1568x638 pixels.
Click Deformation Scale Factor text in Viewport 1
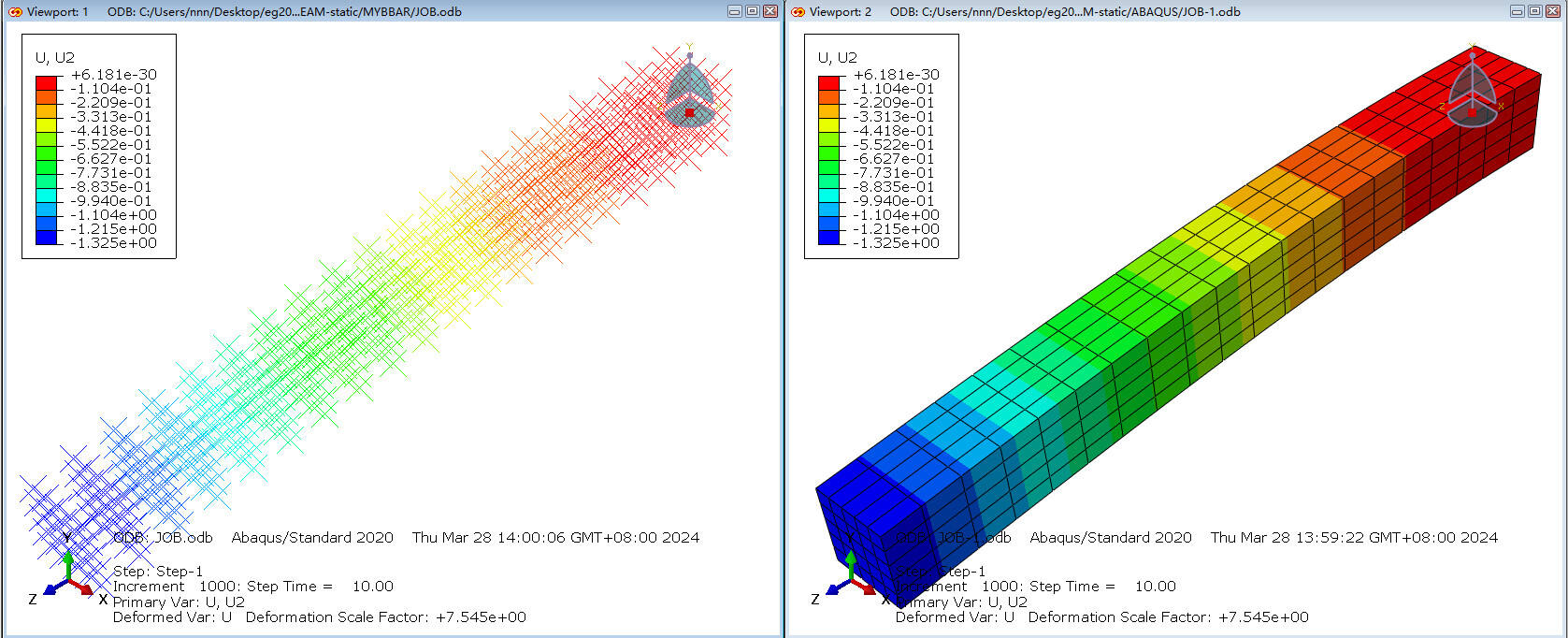[386, 617]
